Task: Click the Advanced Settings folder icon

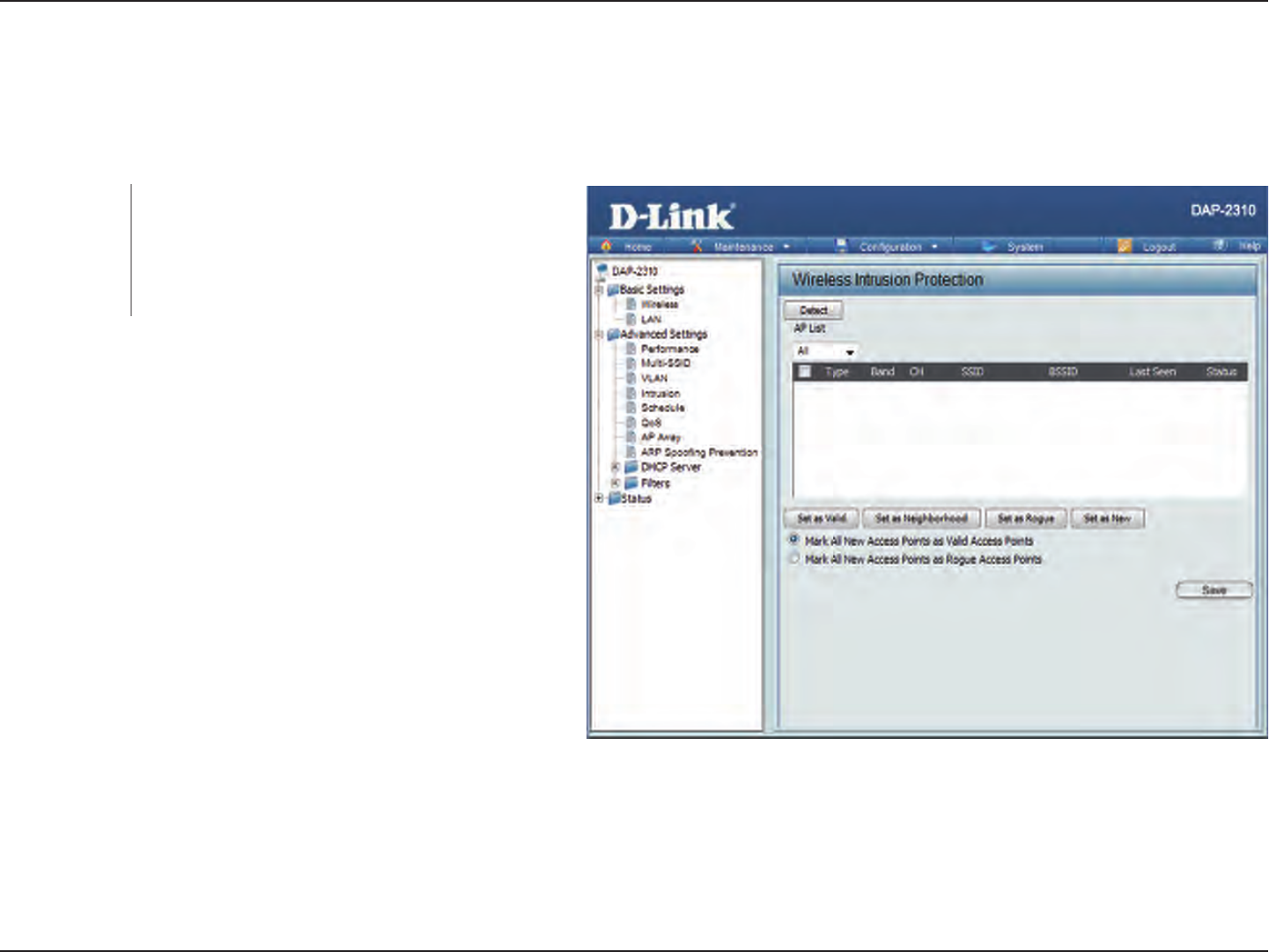Action: (x=613, y=335)
